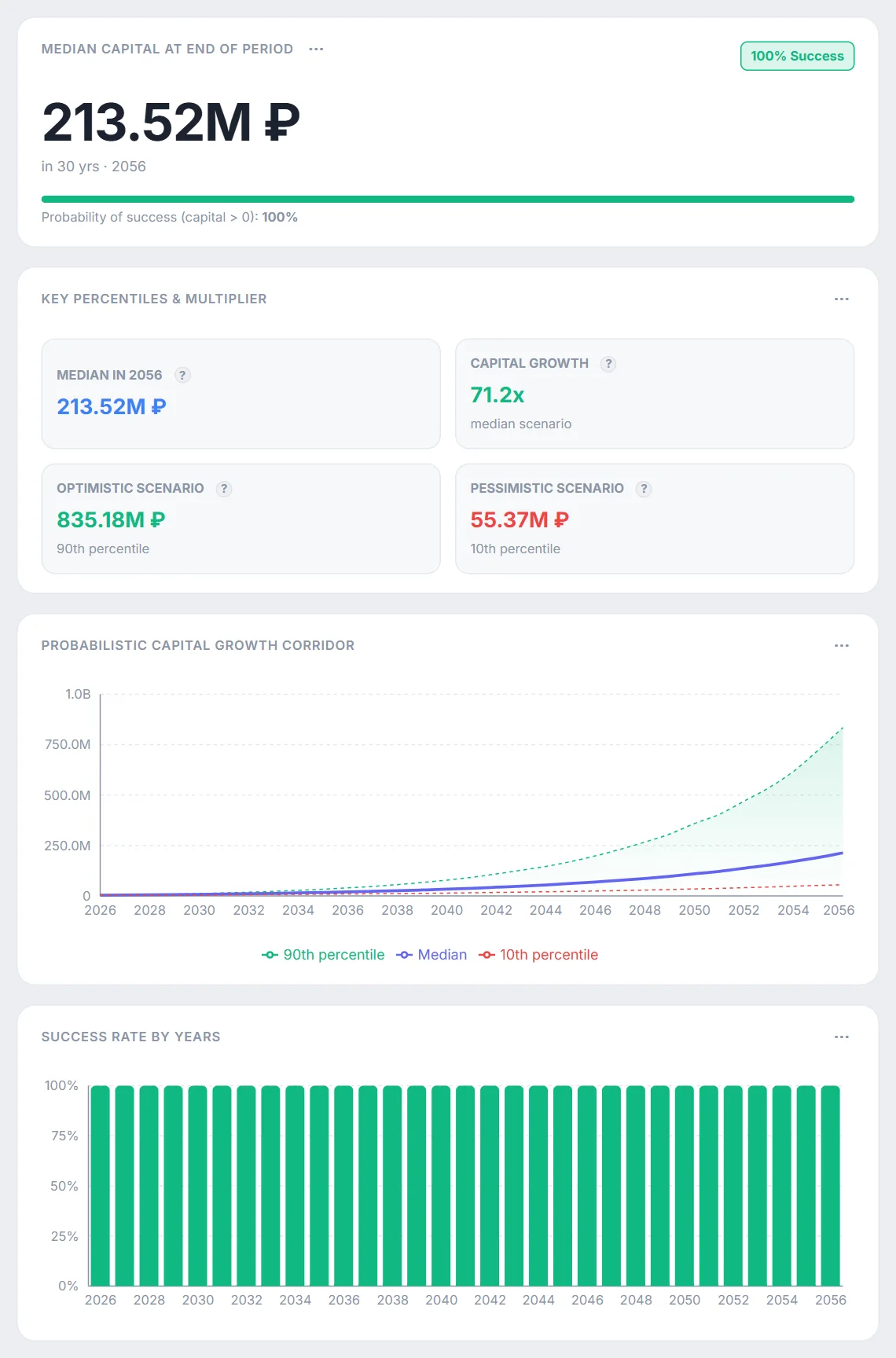Click the 71.2x capital growth value

498,395
